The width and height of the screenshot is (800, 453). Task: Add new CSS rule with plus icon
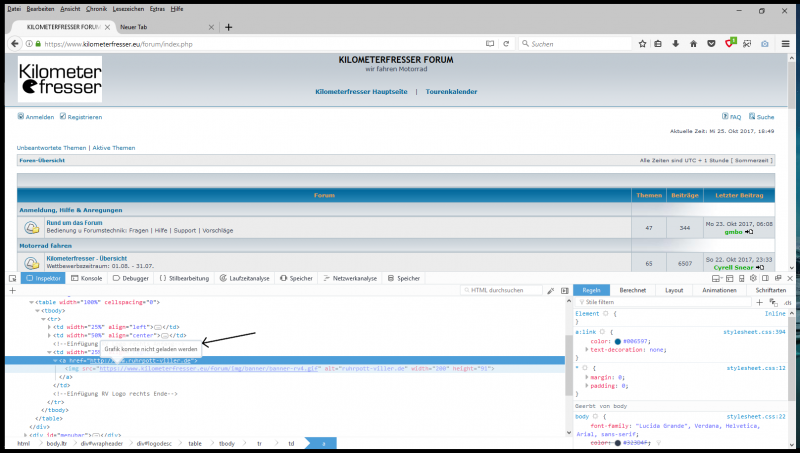(760, 301)
